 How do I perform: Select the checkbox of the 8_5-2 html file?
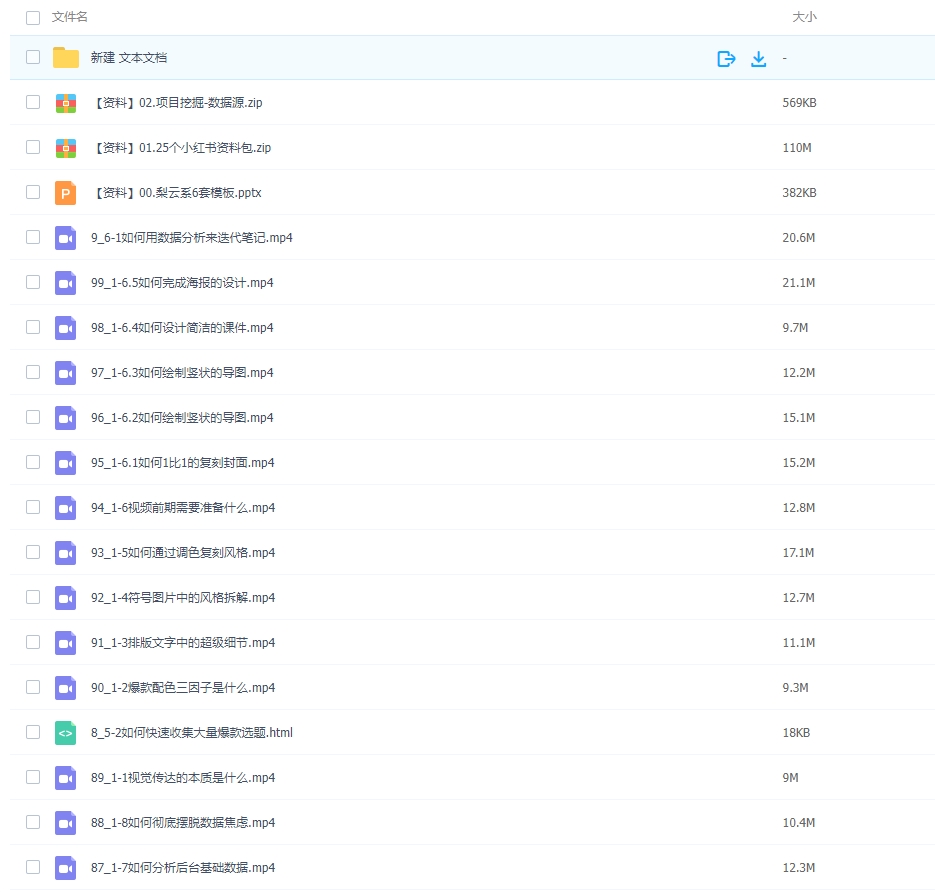tap(33, 732)
